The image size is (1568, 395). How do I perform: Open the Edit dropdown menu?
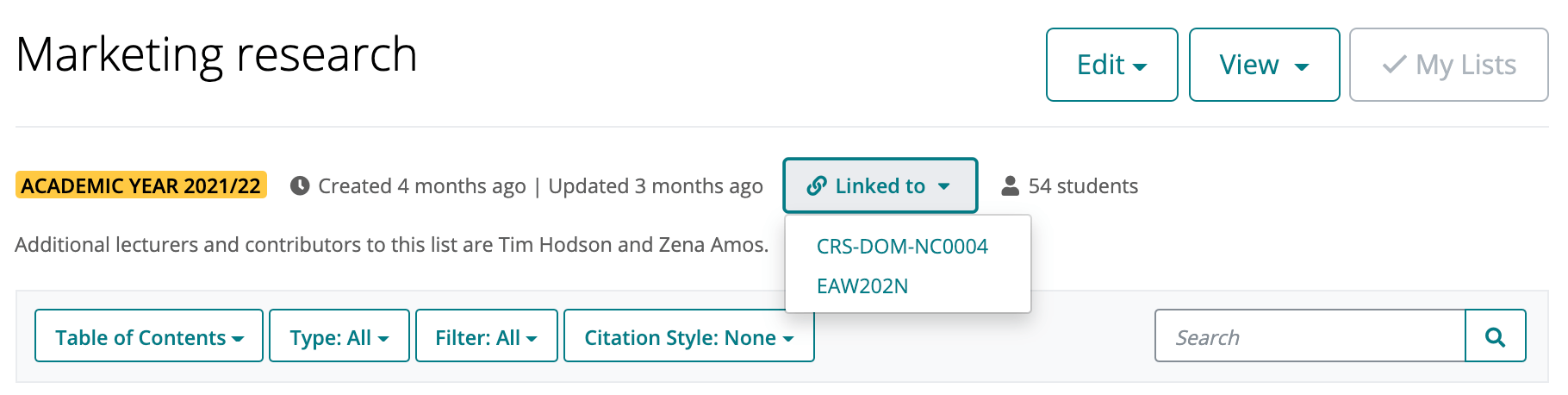click(x=1112, y=65)
